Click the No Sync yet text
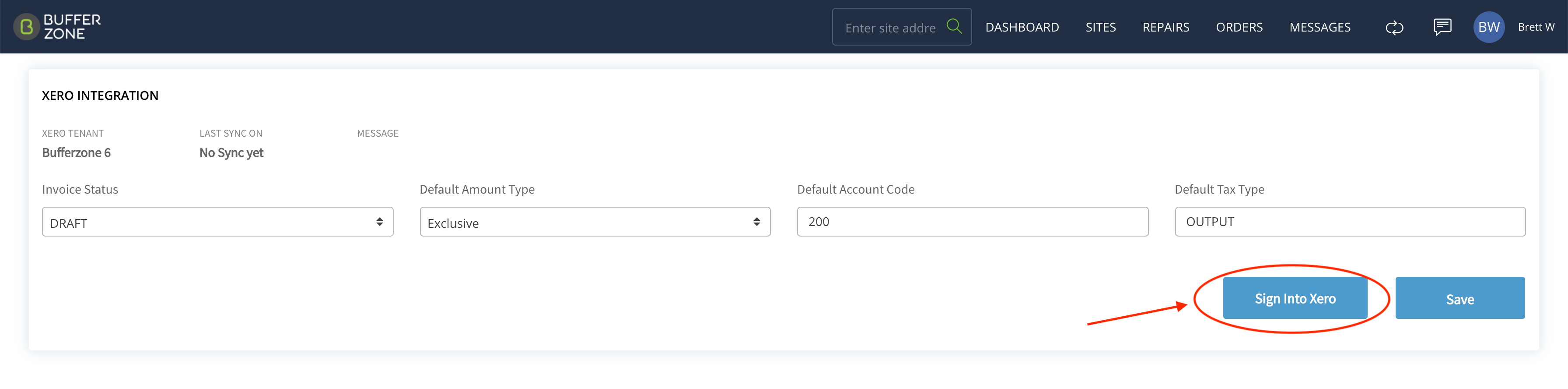1568x389 pixels. click(x=231, y=153)
